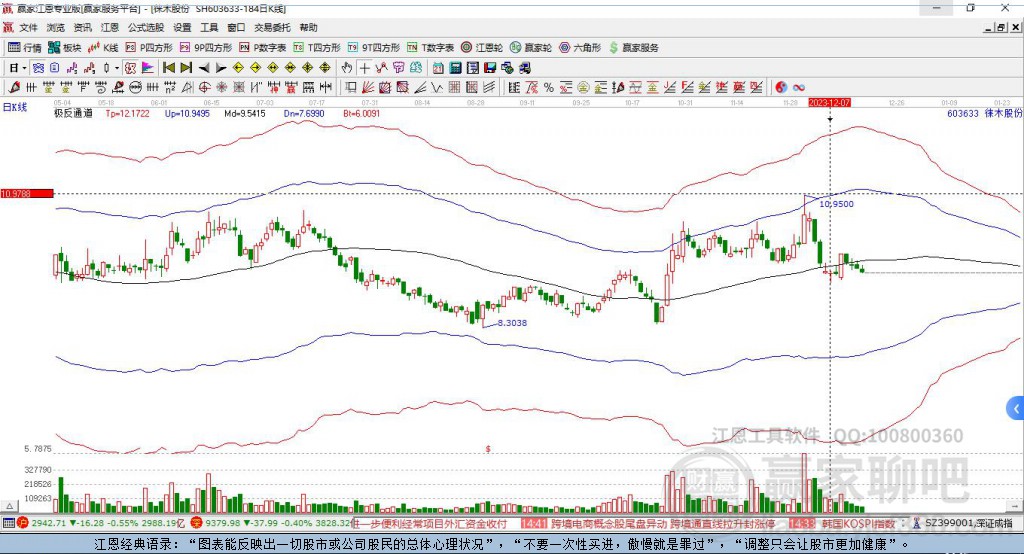Select the V-shaped zigzag line tool
This screenshot has width=1024, height=554.
[436, 88]
